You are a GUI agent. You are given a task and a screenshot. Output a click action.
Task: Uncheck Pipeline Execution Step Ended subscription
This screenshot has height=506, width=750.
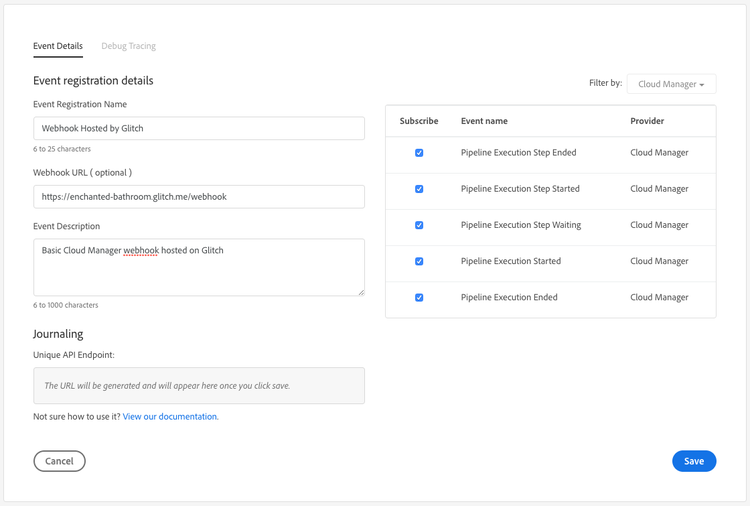point(419,153)
